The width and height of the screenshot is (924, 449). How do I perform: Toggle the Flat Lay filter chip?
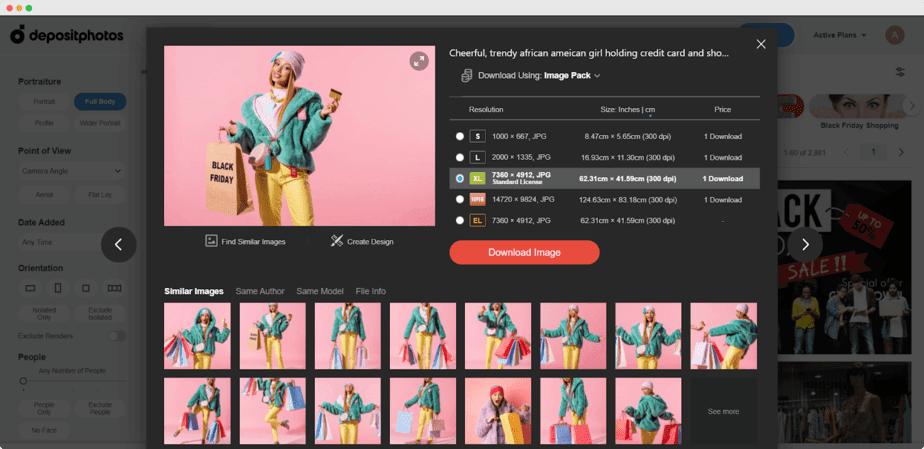pyautogui.click(x=100, y=194)
